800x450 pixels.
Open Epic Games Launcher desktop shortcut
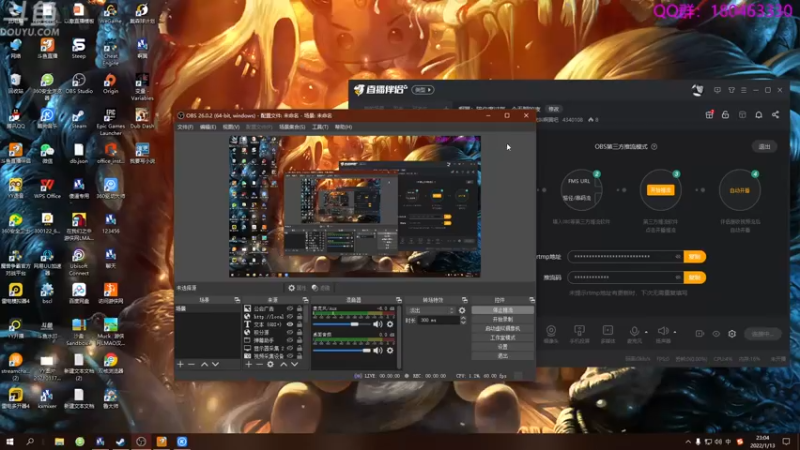click(110, 121)
